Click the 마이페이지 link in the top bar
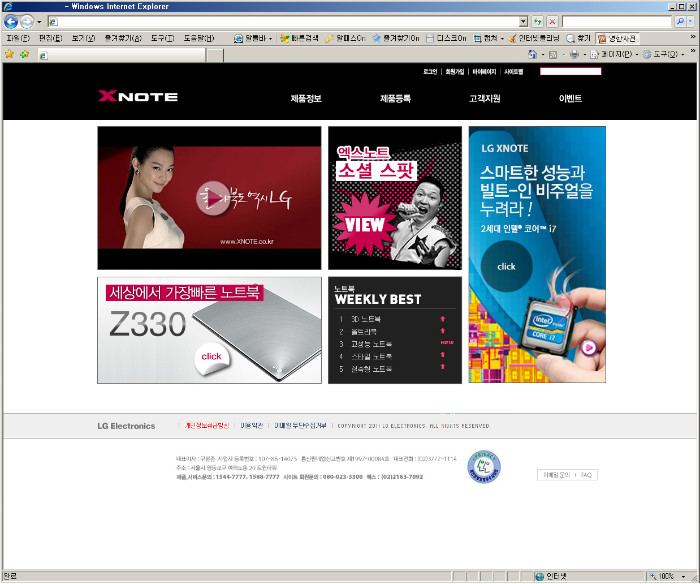Viewport: 700px width, 584px height. pos(484,71)
